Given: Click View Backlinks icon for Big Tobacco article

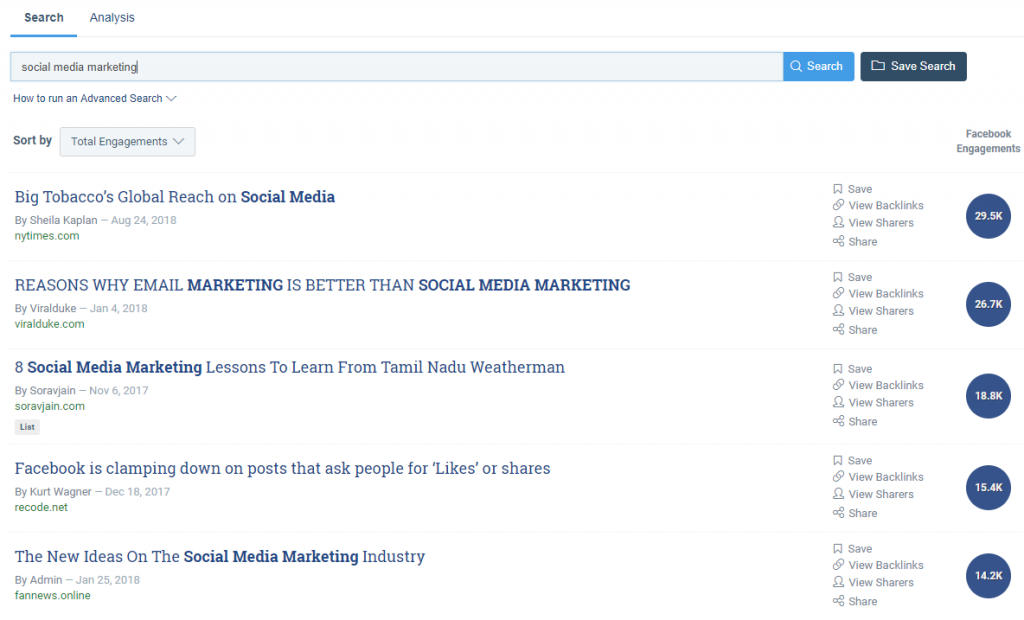Looking at the screenshot, I should coord(839,205).
